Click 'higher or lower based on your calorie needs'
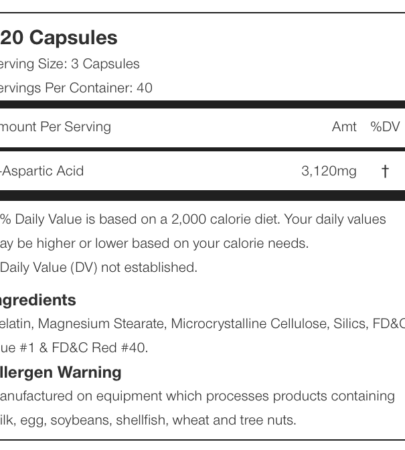Image resolution: width=405 pixels, height=450 pixels. point(172,243)
